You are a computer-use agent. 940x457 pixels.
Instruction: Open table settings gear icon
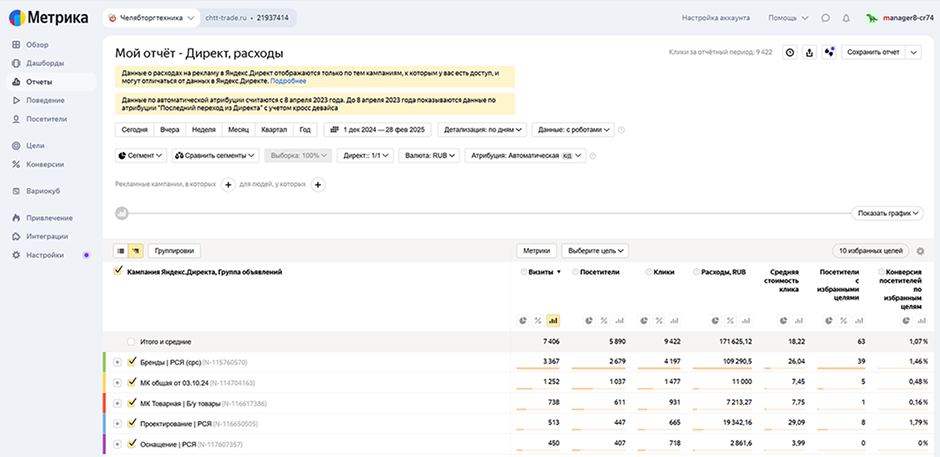pyautogui.click(x=920, y=251)
